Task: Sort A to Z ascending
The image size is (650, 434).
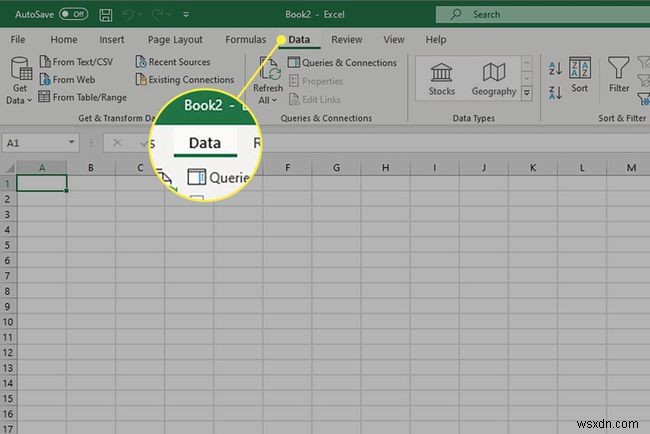Action: pos(555,68)
